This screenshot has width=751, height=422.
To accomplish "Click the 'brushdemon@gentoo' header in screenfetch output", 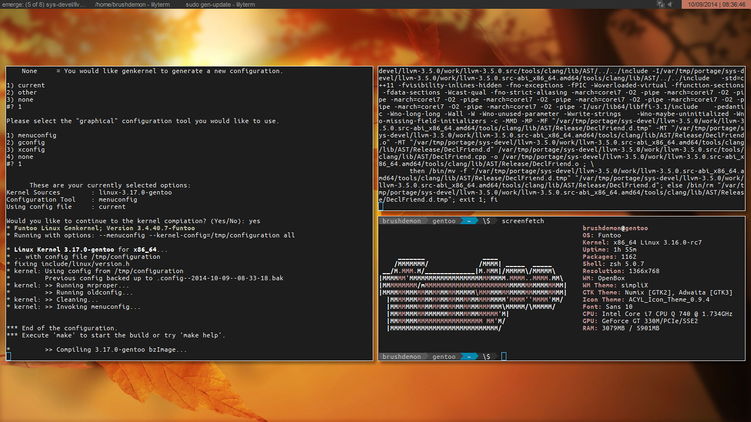I will pyautogui.click(x=616, y=228).
